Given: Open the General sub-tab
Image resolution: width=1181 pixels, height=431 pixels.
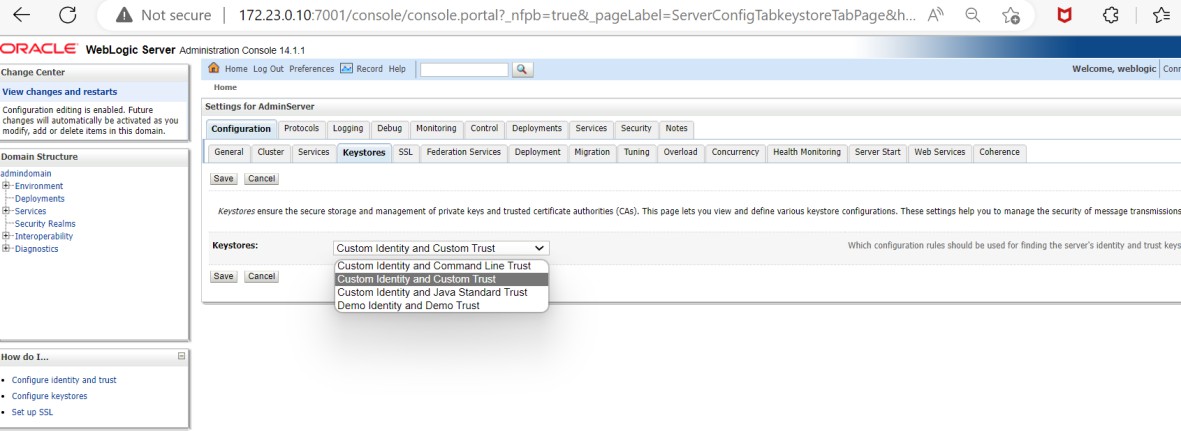Looking at the screenshot, I should click(229, 152).
